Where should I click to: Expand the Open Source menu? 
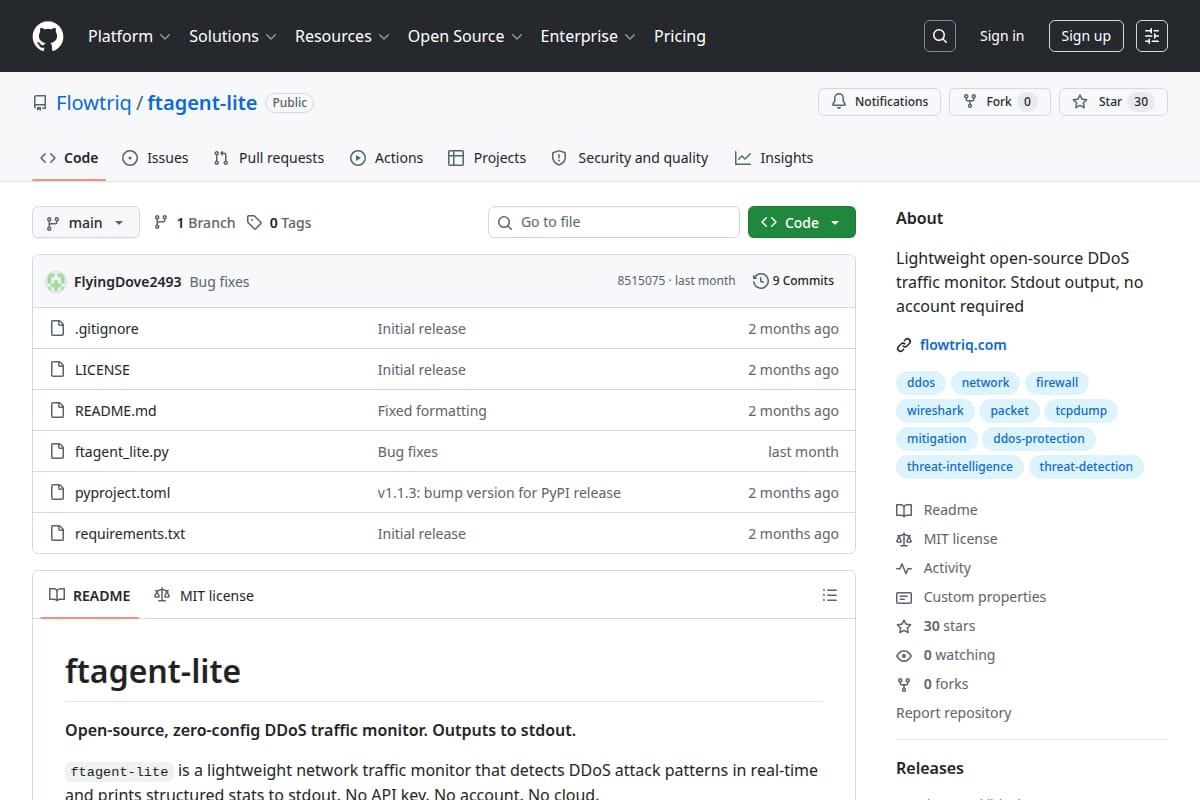pos(465,36)
